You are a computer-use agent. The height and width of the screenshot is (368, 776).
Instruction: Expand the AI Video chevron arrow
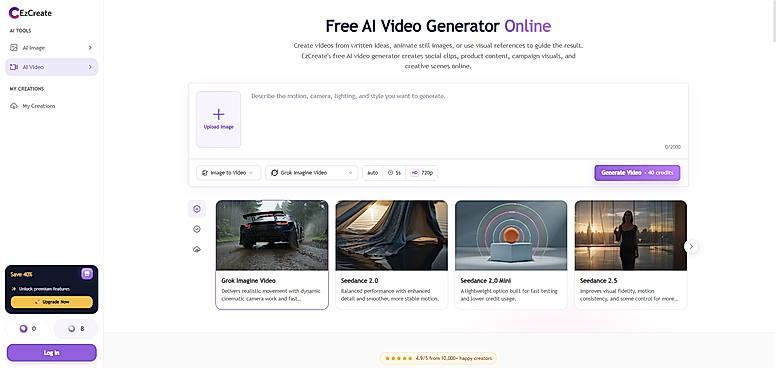coord(90,67)
